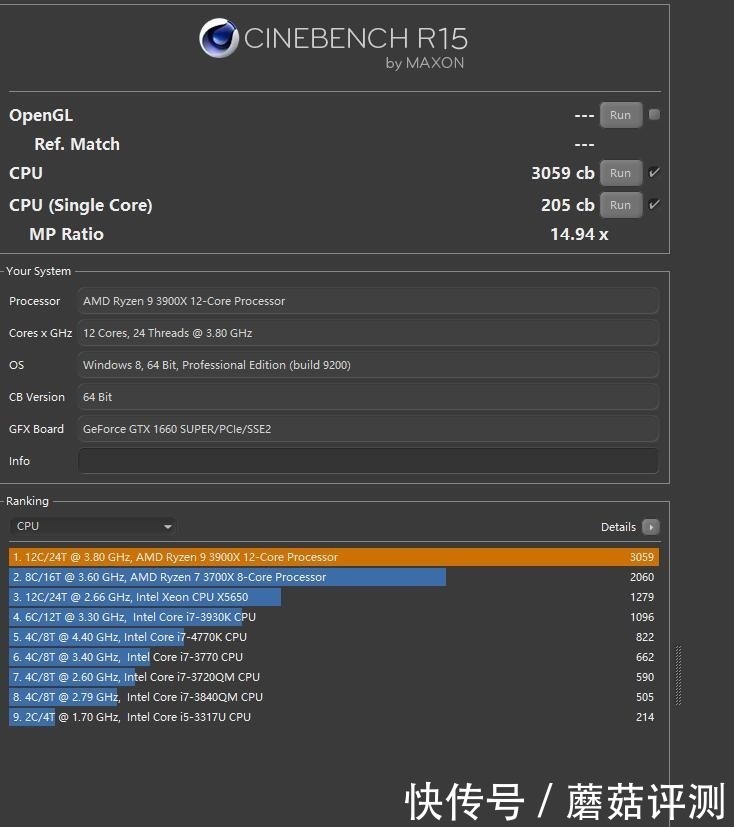Open the CPU ranking type dropdown
Viewport: 734px width, 827px height.
pos(93,526)
